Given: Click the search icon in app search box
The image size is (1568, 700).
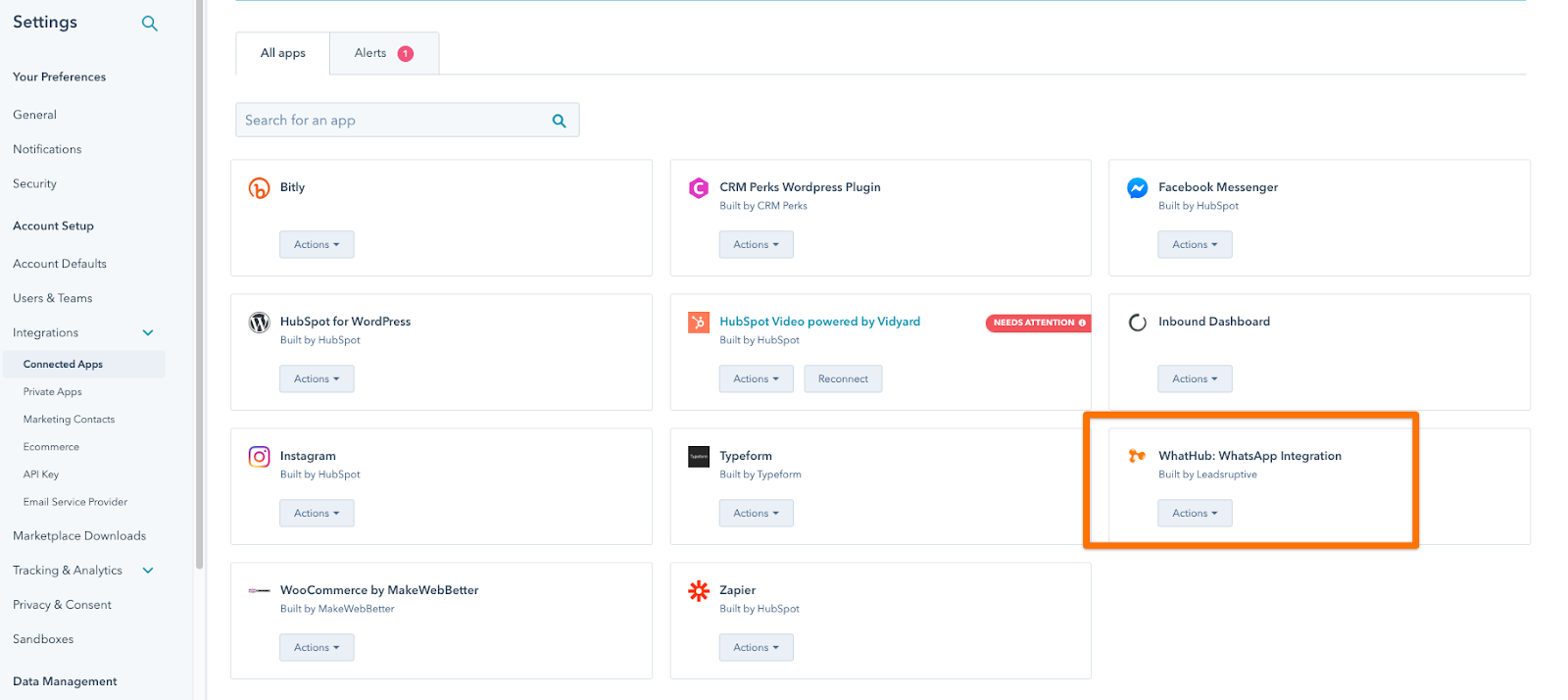Looking at the screenshot, I should 560,121.
